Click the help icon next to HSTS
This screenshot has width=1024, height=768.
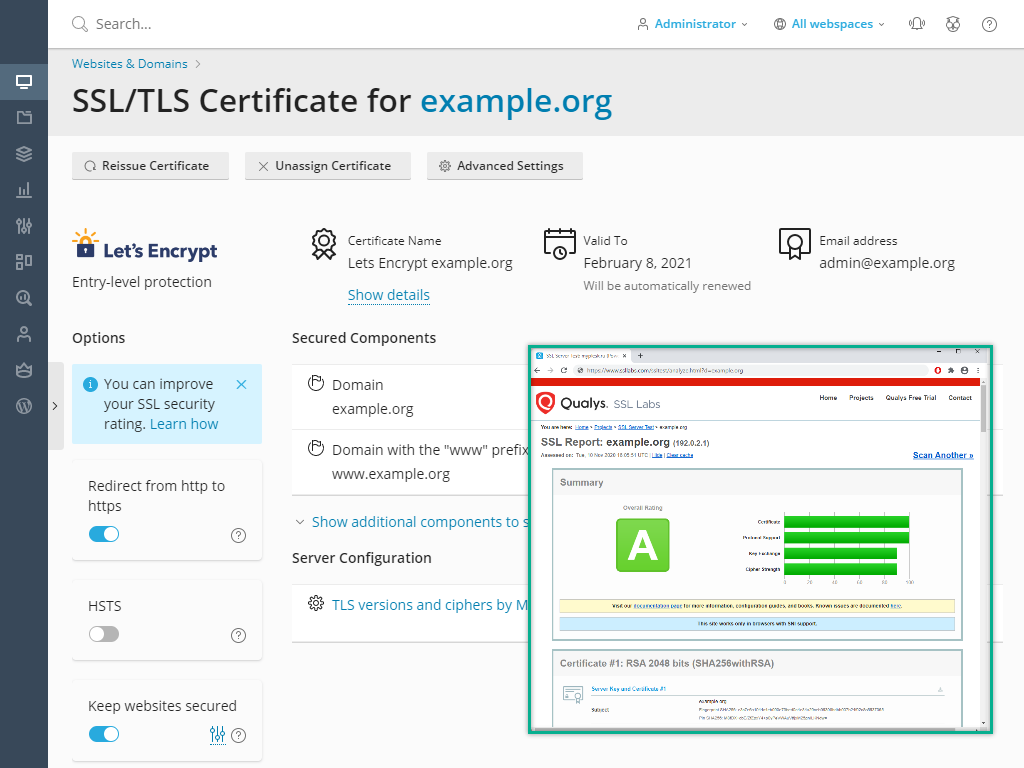(238, 635)
